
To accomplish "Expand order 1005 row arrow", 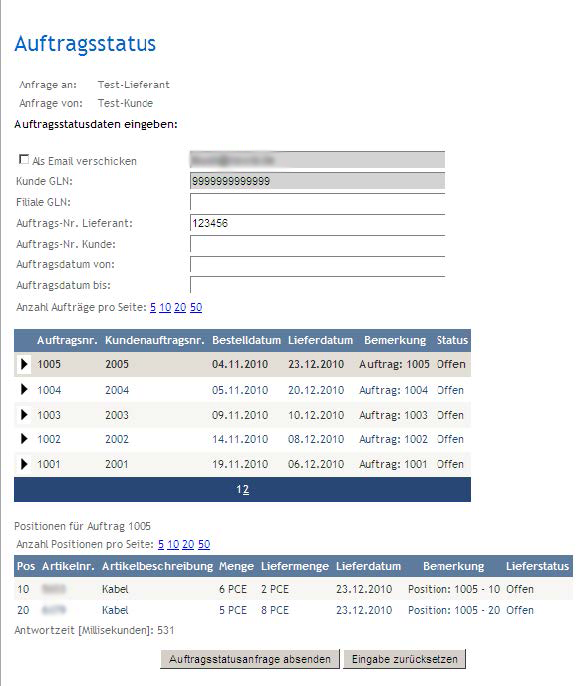I will click(x=24, y=364).
